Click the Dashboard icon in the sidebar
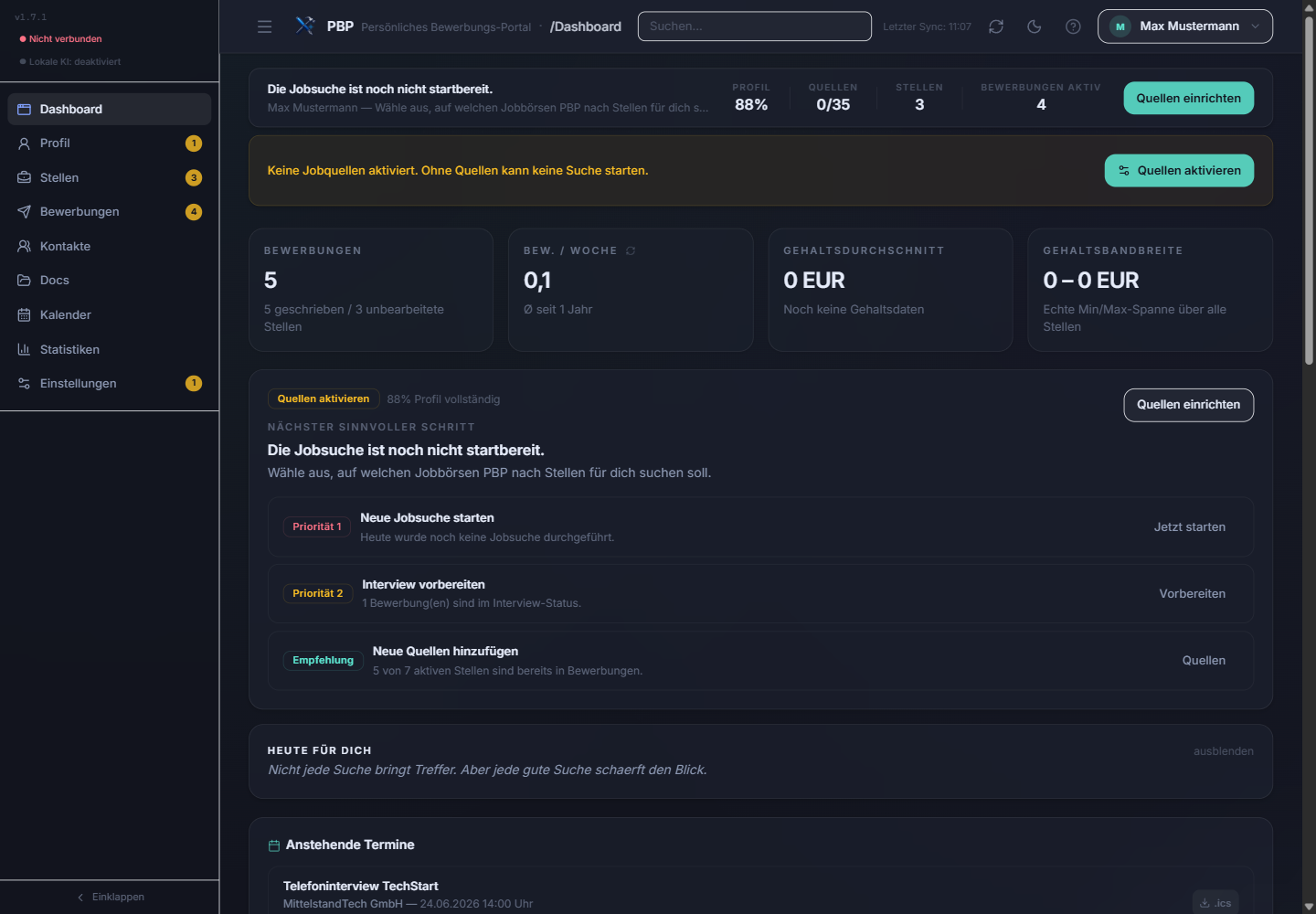1316x914 pixels. tap(25, 109)
